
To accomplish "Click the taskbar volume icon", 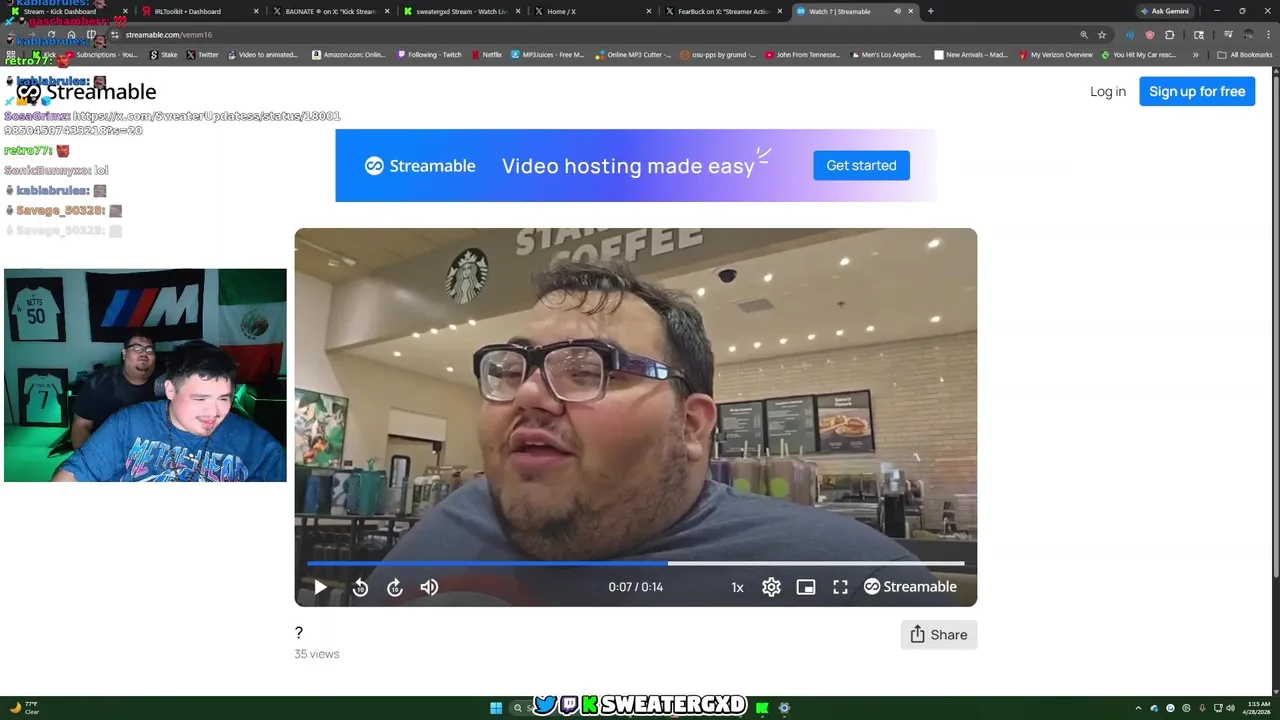I will coord(1230,708).
